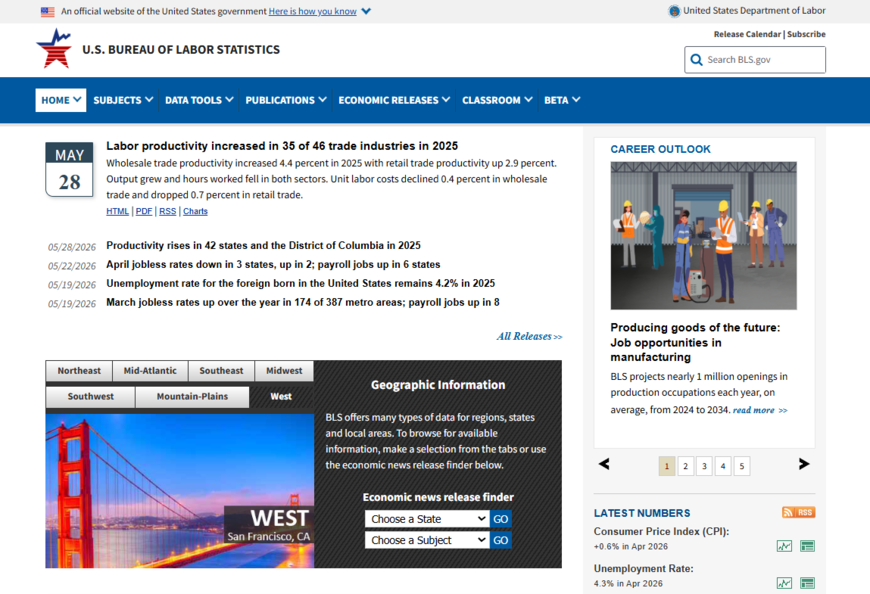Select the Northeast region tab
870x594 pixels.
[79, 370]
